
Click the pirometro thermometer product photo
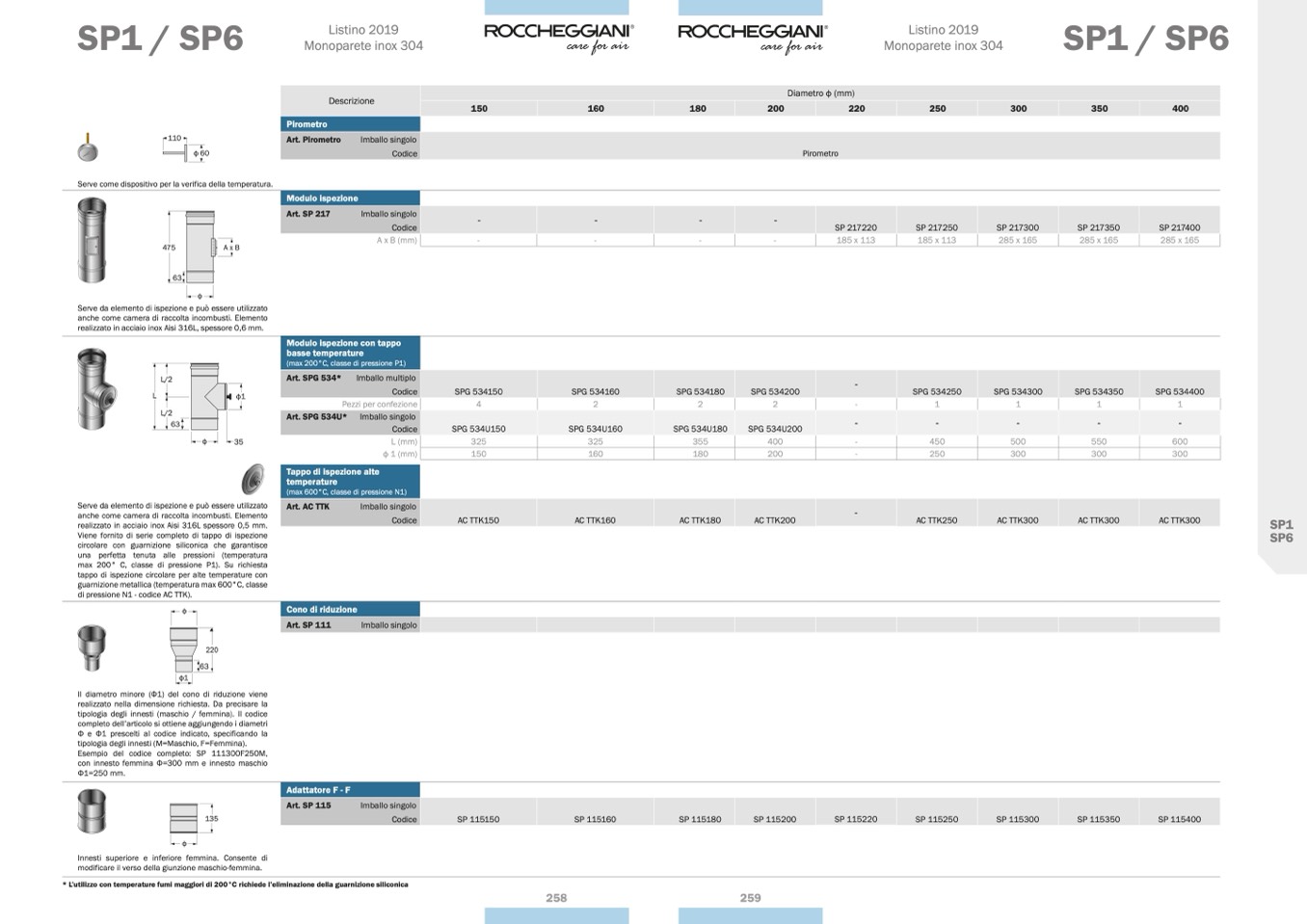[x=88, y=147]
